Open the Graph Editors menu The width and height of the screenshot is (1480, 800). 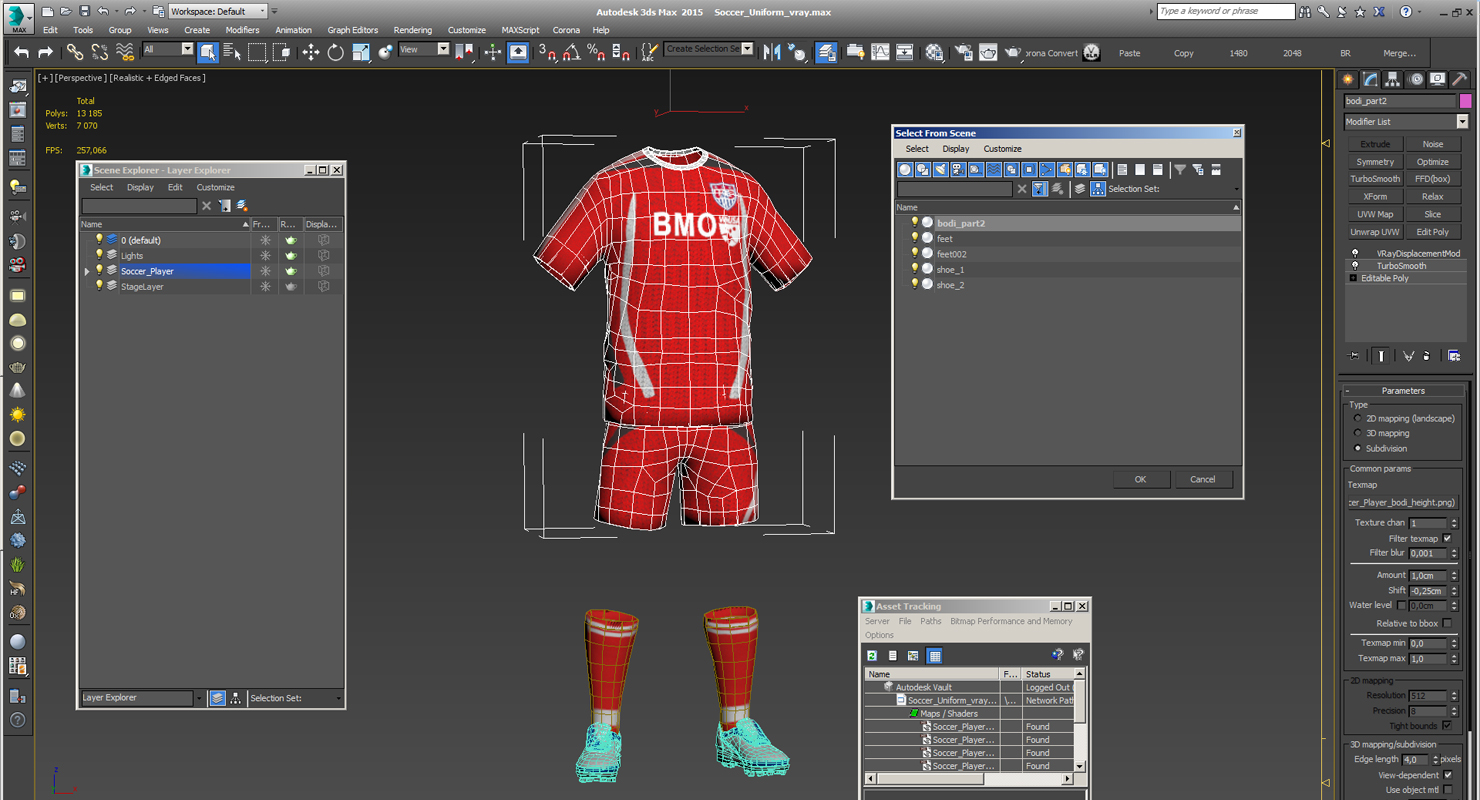point(353,30)
